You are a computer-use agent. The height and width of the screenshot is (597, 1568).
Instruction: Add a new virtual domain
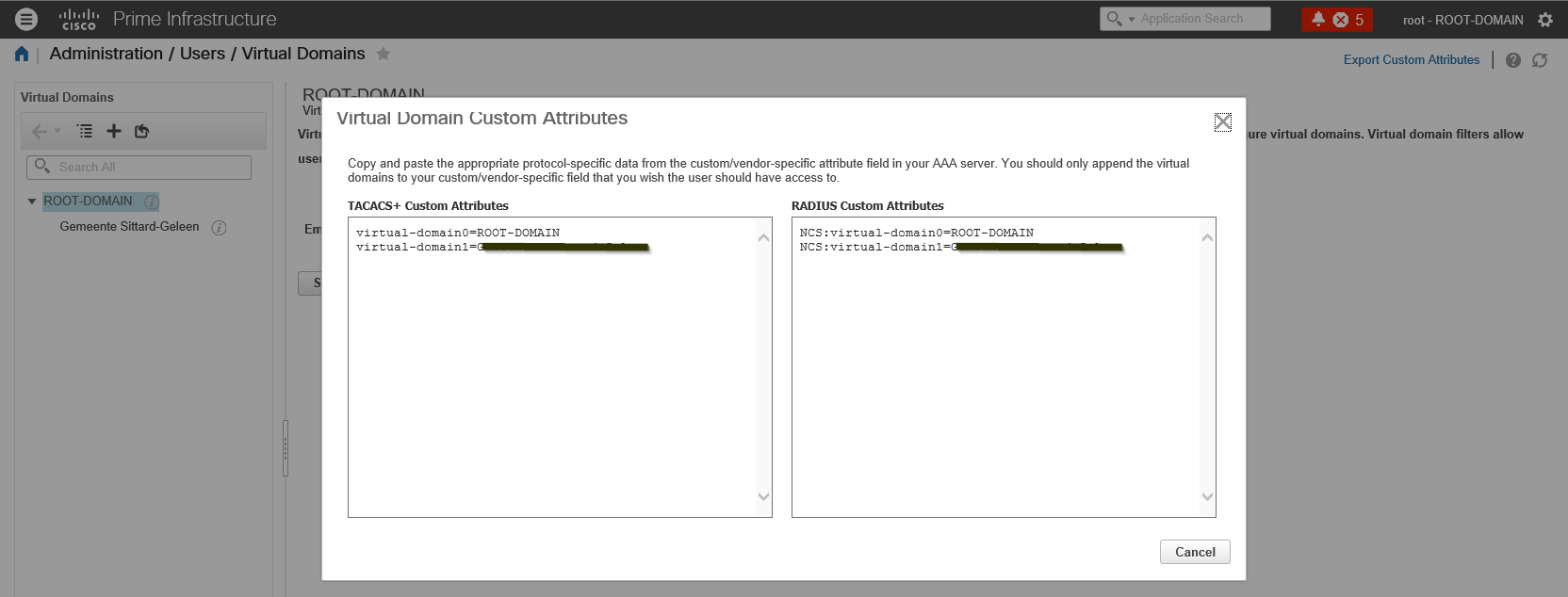click(x=114, y=131)
